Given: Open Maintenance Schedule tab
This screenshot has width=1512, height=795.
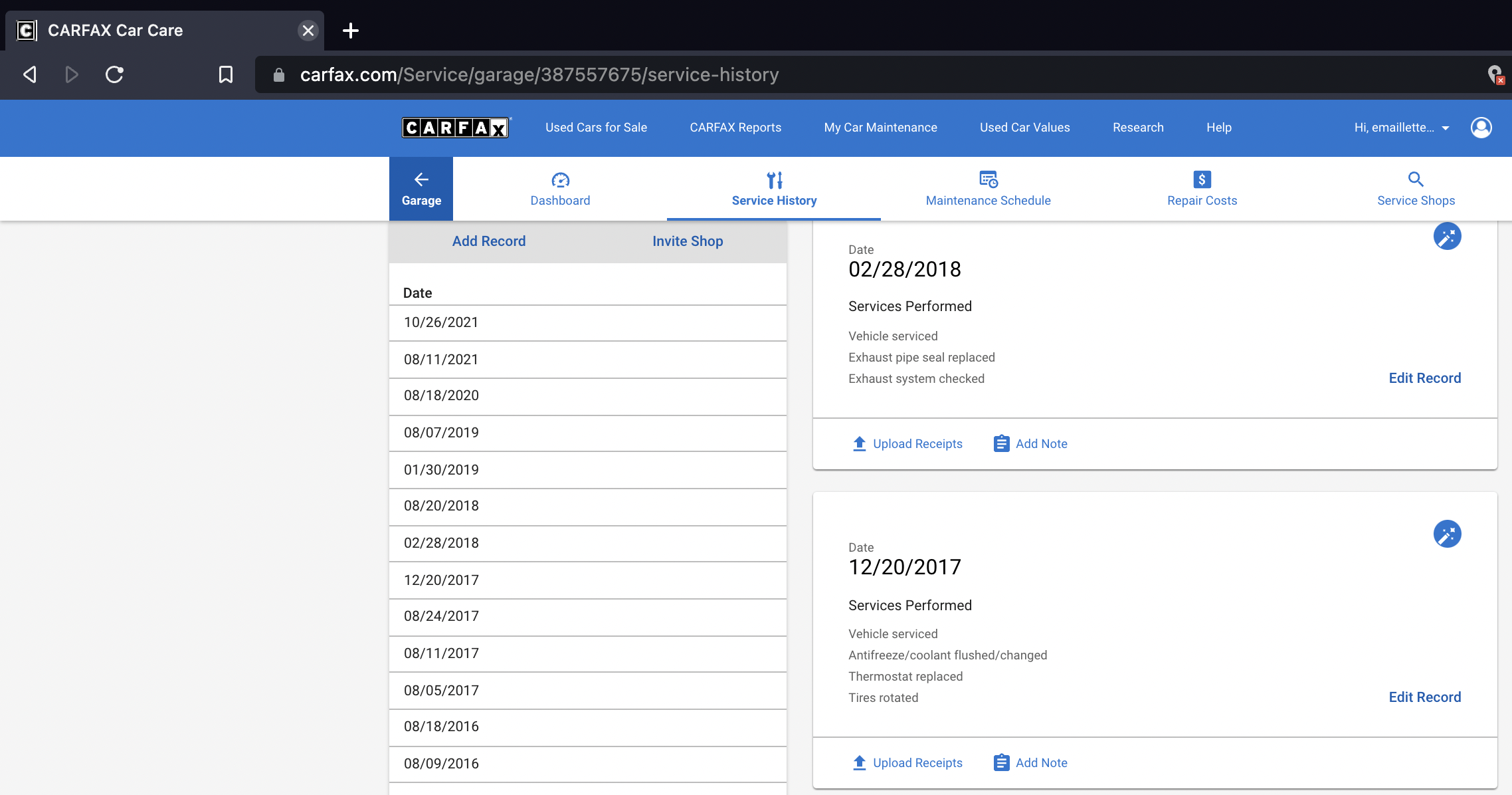Looking at the screenshot, I should point(988,189).
